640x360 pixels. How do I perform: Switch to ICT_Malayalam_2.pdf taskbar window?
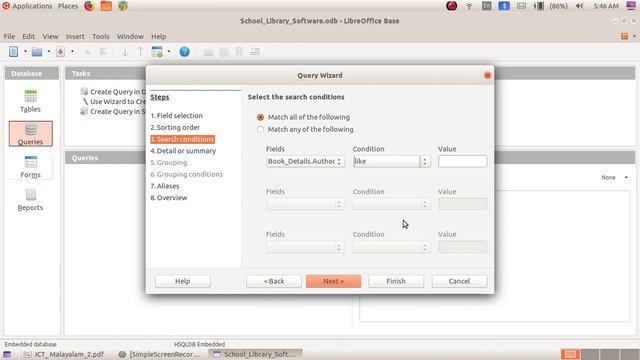pos(64,354)
